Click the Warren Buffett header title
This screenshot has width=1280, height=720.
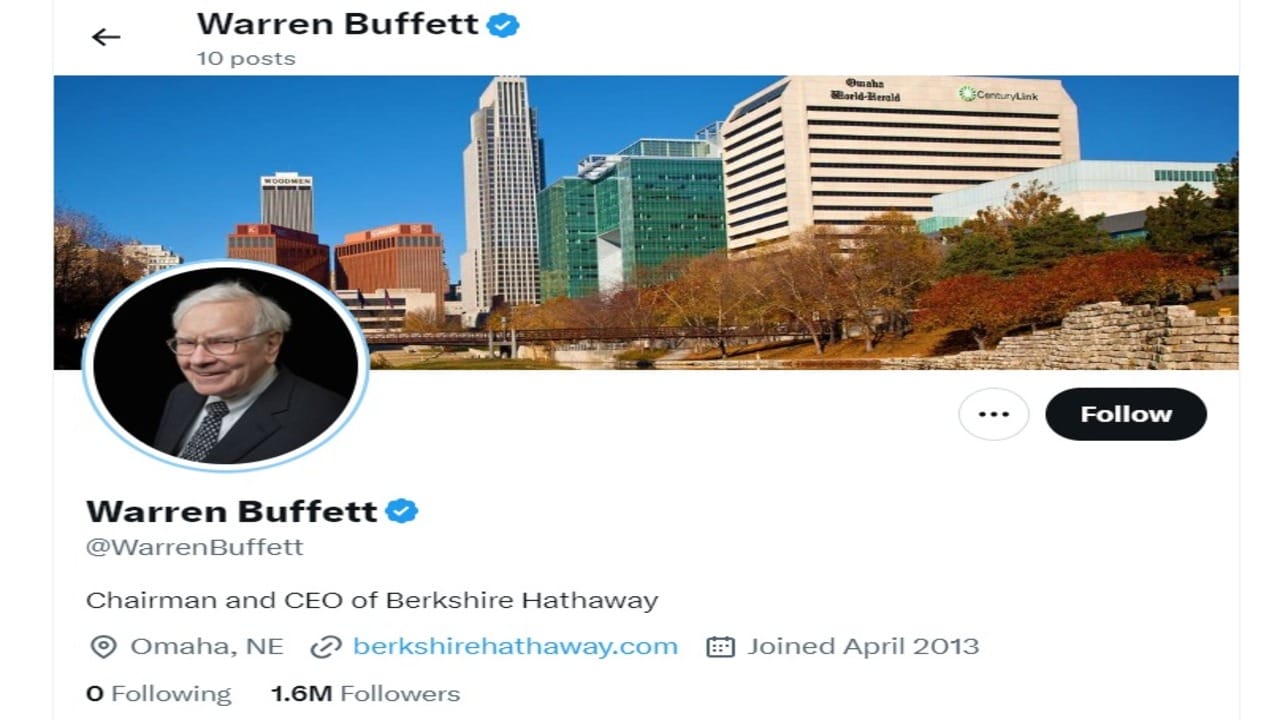click(x=338, y=24)
